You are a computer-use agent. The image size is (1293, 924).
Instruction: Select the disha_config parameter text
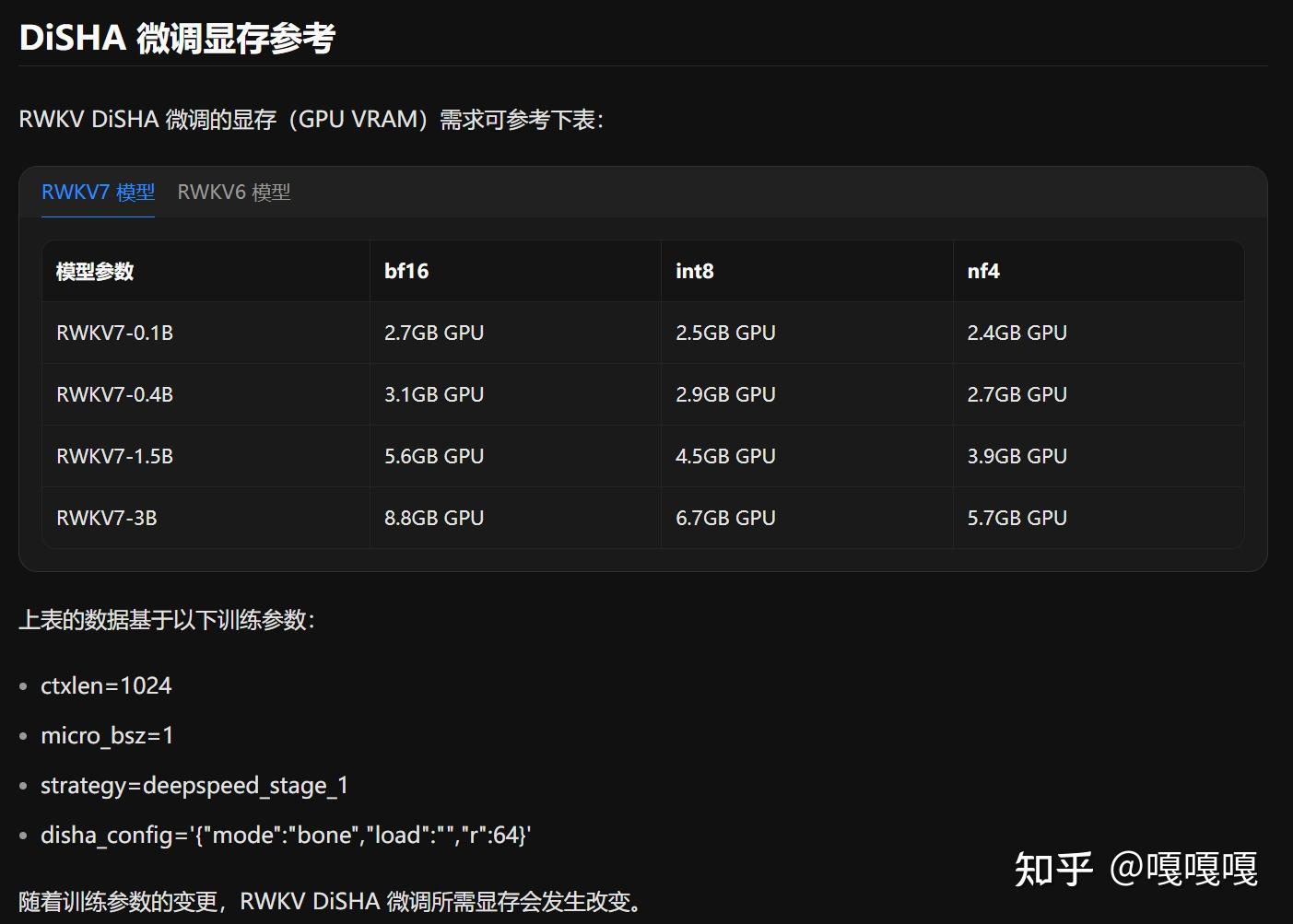[x=287, y=835]
